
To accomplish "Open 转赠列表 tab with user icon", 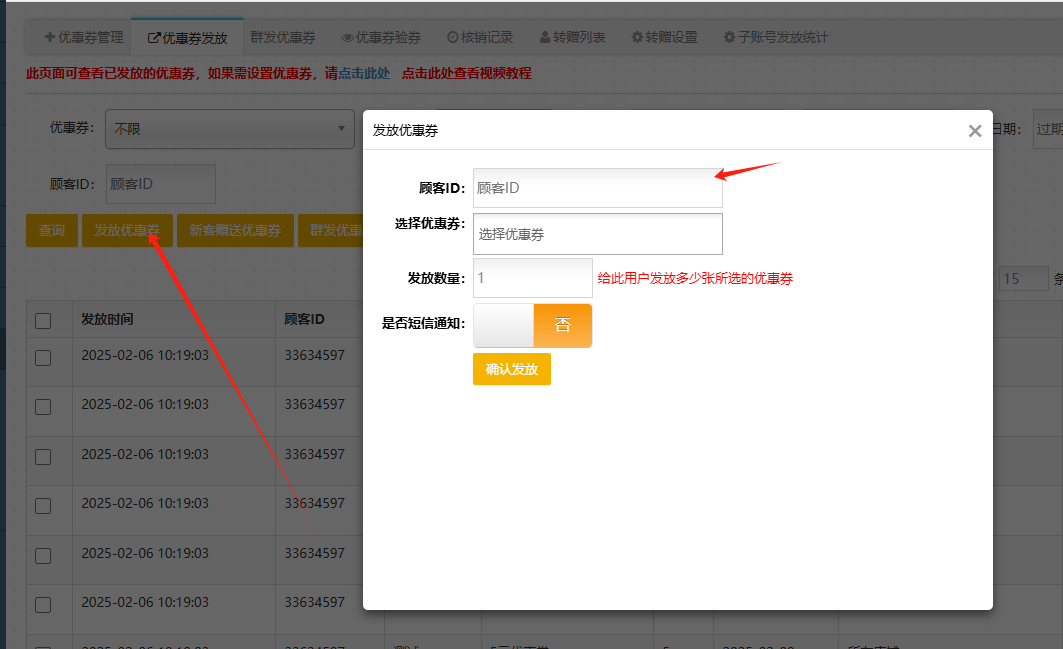I will tap(572, 38).
